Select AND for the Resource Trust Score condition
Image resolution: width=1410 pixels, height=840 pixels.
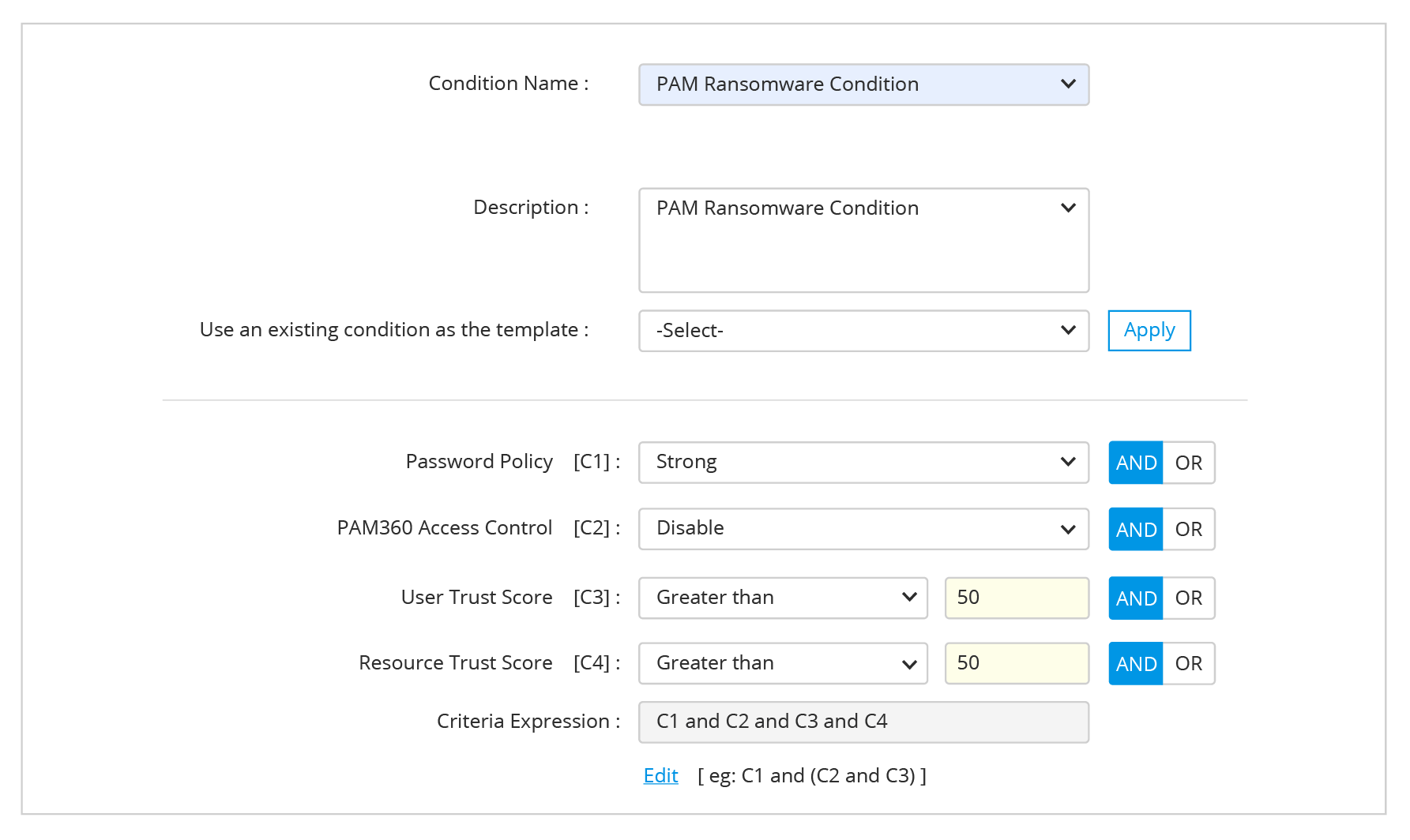pyautogui.click(x=1135, y=663)
